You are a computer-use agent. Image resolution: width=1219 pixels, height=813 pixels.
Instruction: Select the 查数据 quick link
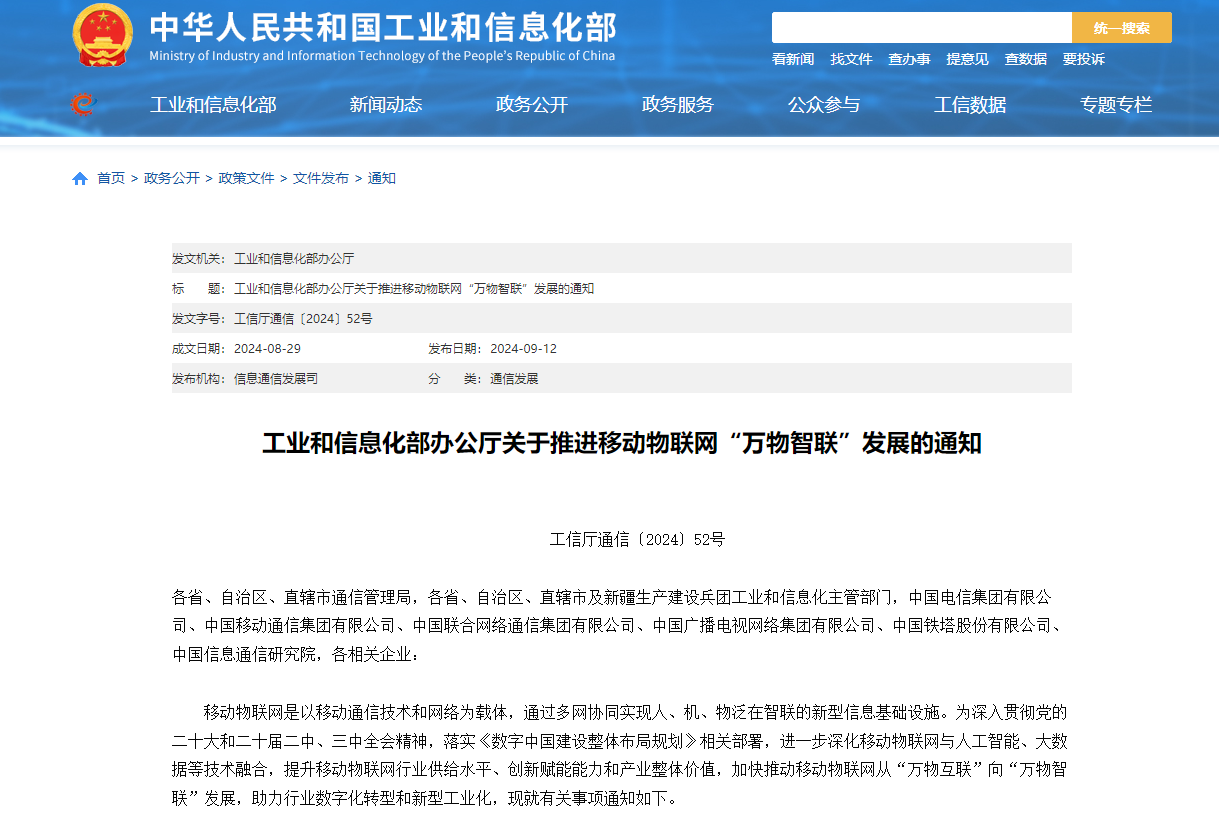point(1025,59)
